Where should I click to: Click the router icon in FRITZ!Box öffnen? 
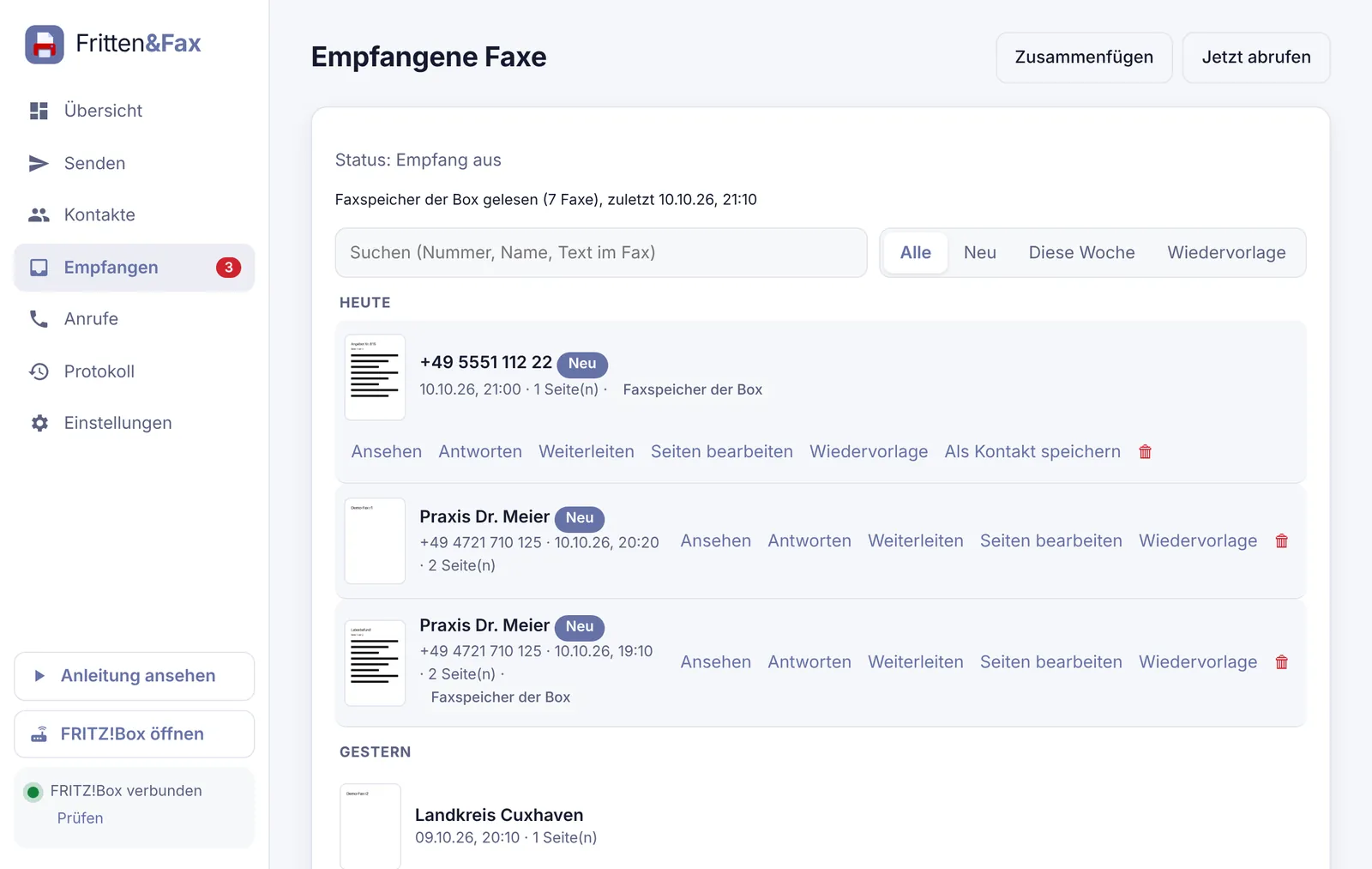(x=39, y=734)
